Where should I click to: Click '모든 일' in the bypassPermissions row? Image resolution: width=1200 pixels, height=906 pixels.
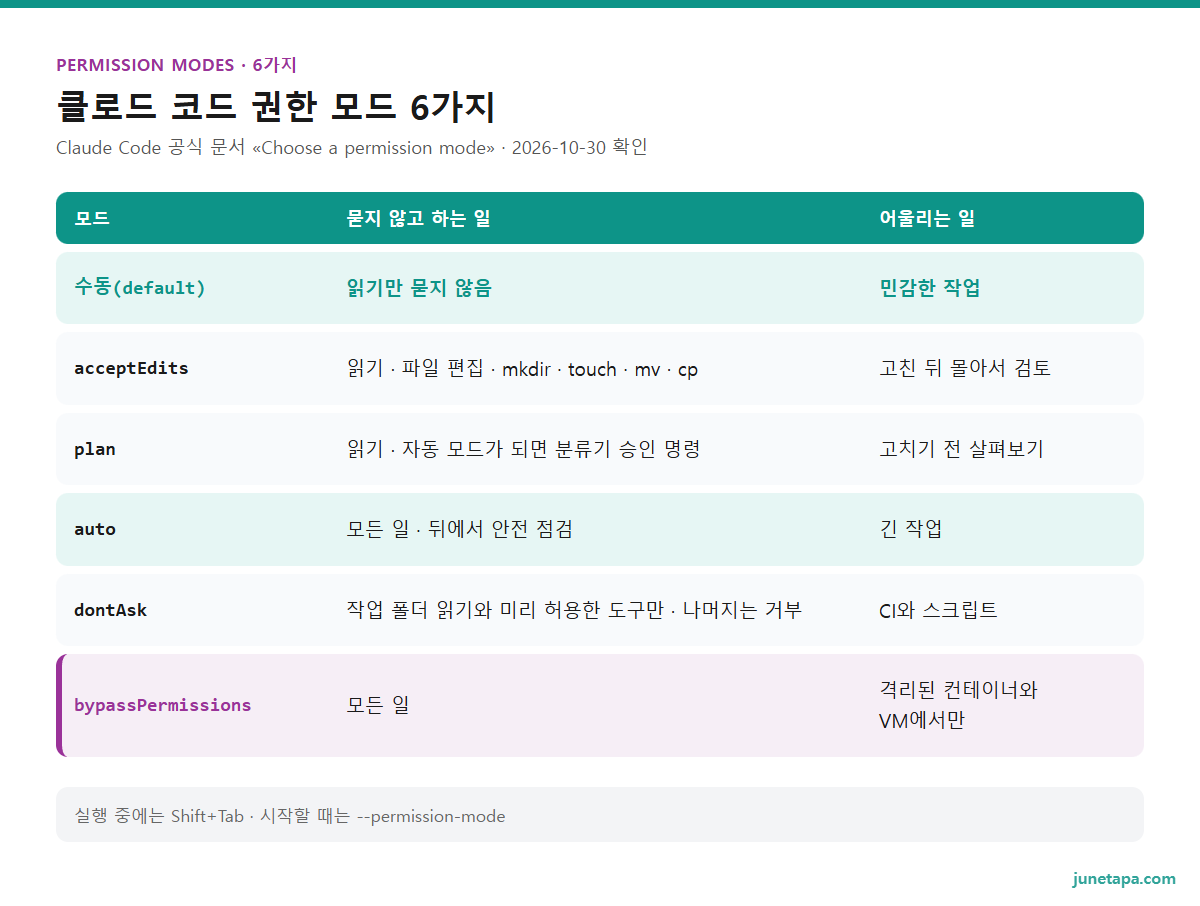click(x=378, y=705)
